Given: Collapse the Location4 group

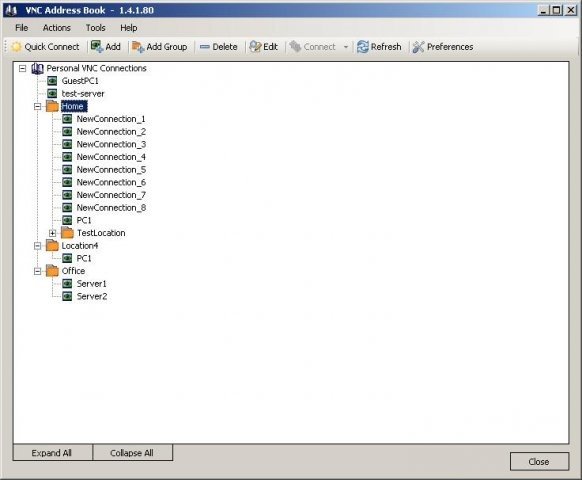Looking at the screenshot, I should click(x=37, y=246).
